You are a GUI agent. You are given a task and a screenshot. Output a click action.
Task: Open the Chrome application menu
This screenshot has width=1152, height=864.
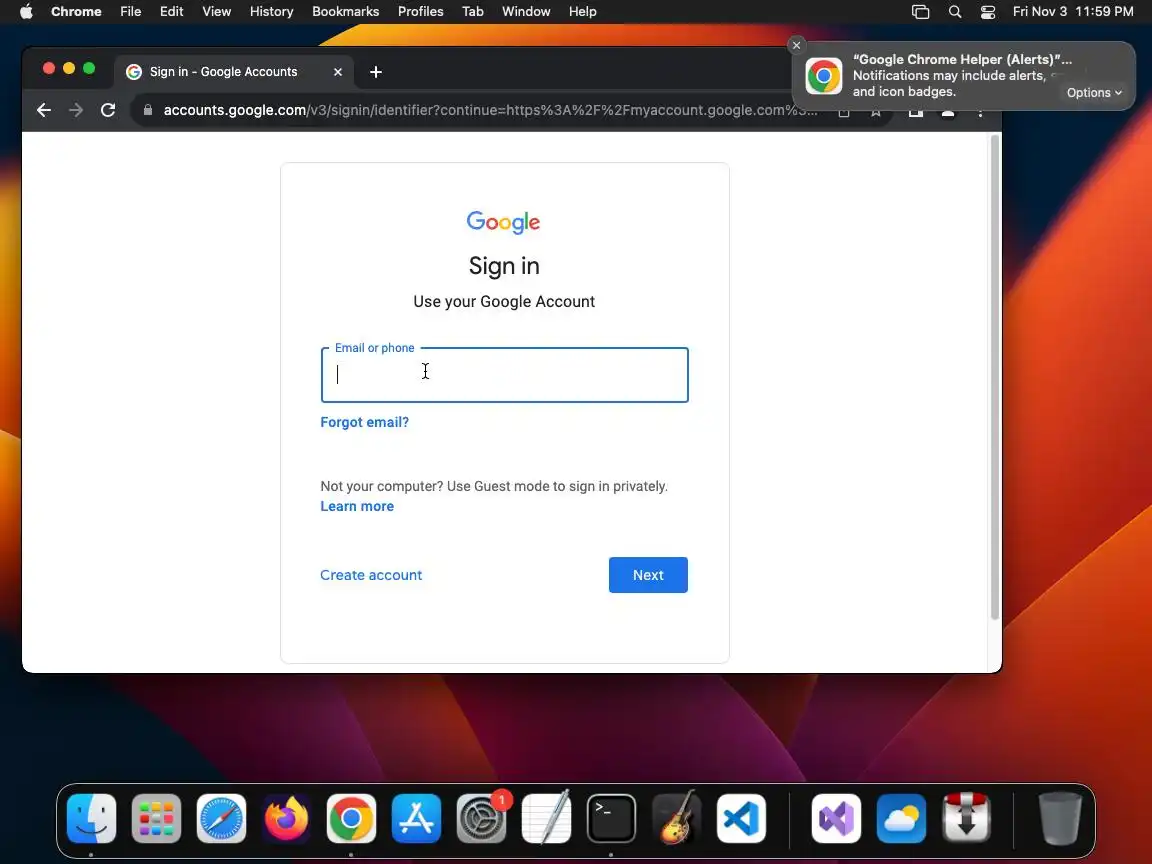(76, 12)
